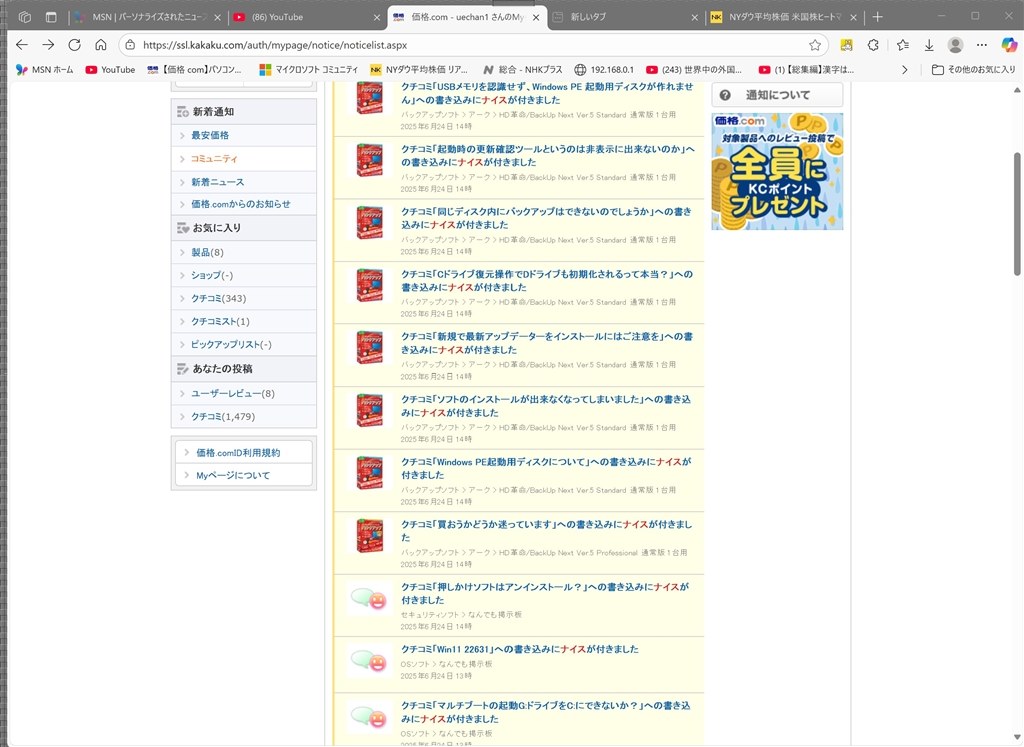
Task: Open the (243) 世界中の外国 bookmark
Action: pos(694,69)
